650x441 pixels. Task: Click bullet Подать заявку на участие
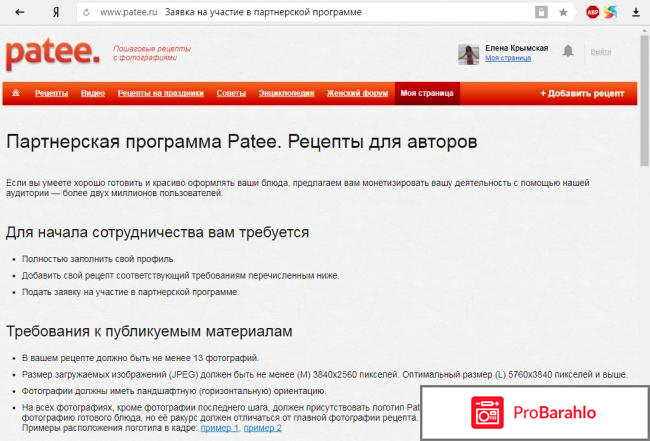tap(131, 292)
